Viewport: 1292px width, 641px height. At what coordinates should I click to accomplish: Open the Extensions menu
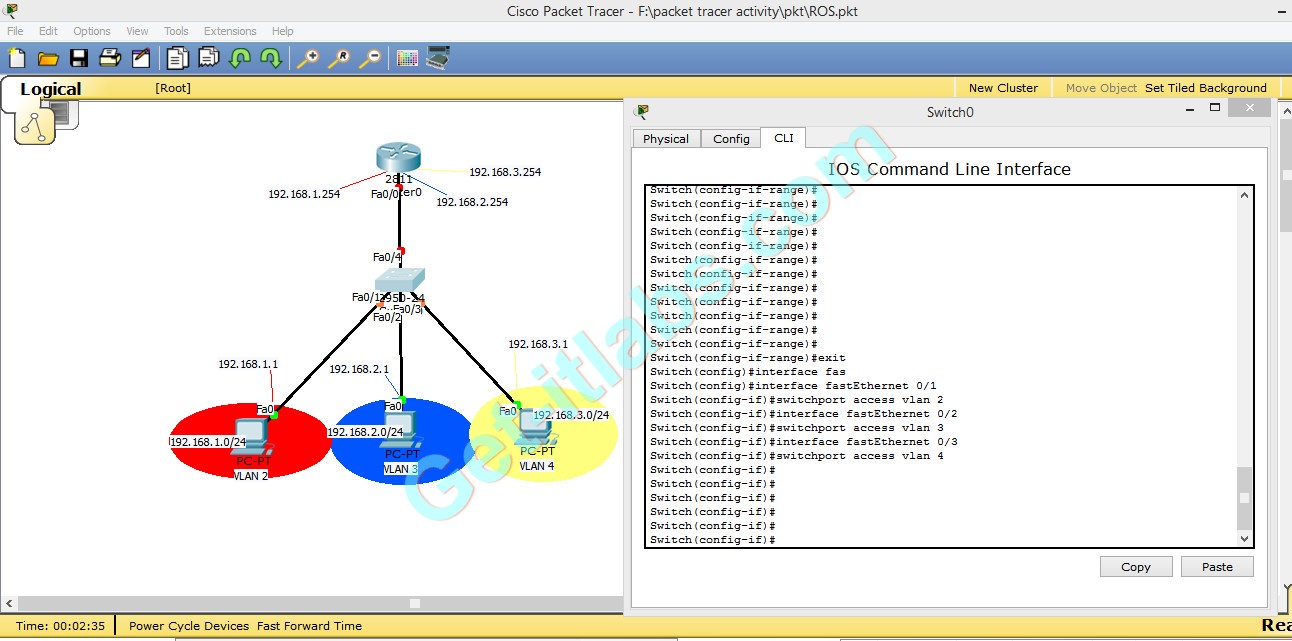tap(230, 31)
